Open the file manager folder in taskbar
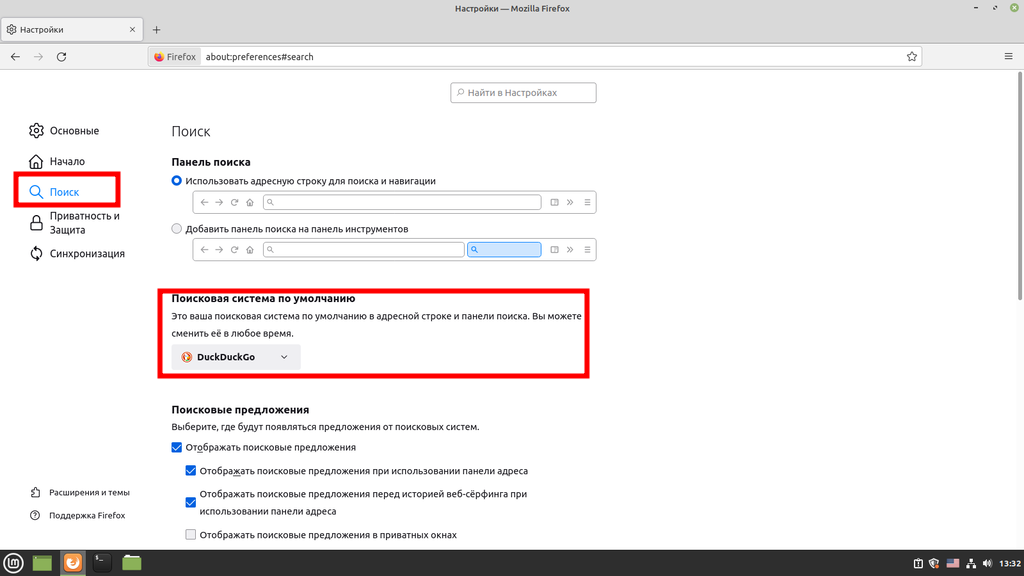1024x576 pixels. click(132, 563)
